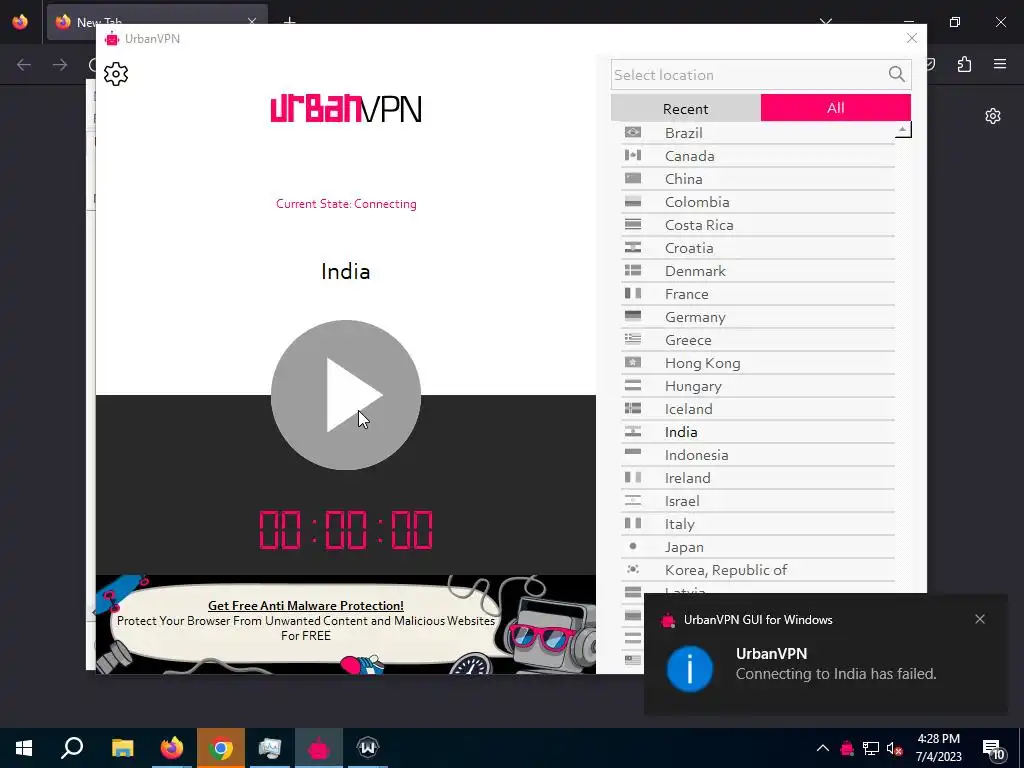Open Windows taskbar search
The image size is (1024, 768).
tap(72, 748)
